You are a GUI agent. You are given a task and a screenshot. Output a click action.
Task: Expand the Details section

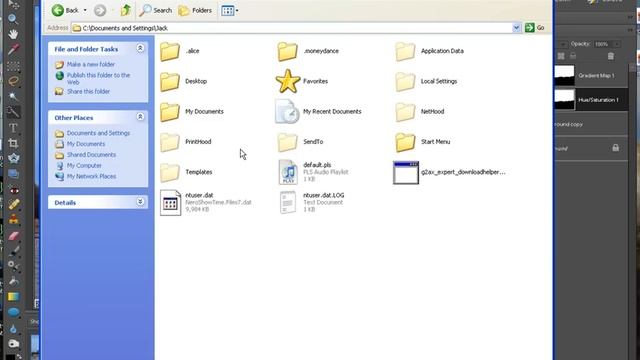click(x=140, y=202)
